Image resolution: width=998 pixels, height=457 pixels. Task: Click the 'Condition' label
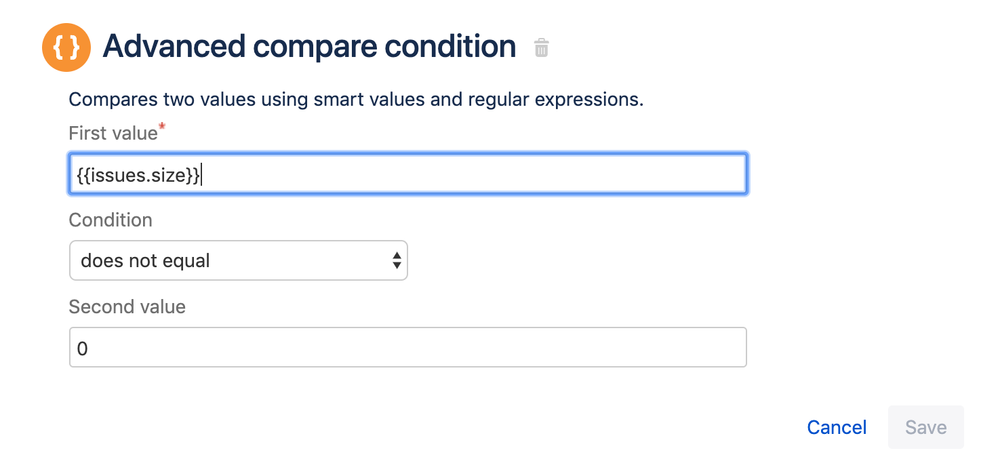tap(110, 220)
